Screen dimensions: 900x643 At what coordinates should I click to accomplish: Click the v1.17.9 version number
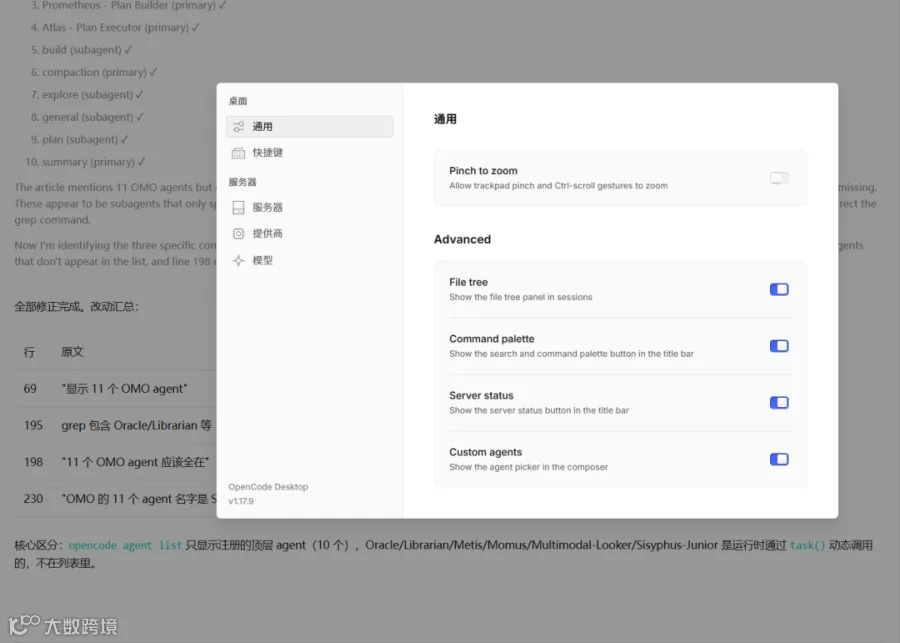[x=241, y=501]
